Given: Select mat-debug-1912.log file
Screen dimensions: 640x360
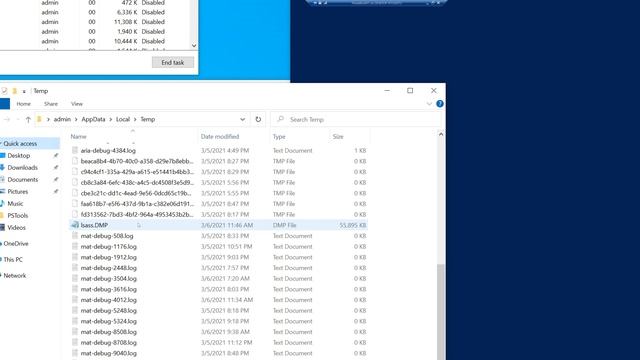Looking at the screenshot, I should [x=218, y=257].
